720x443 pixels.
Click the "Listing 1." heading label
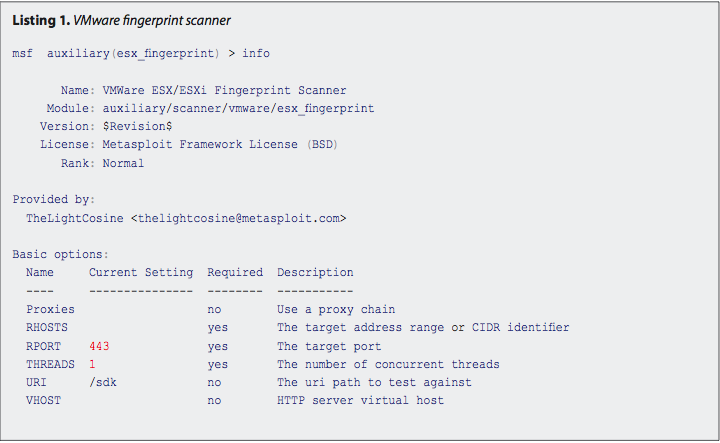[39, 22]
